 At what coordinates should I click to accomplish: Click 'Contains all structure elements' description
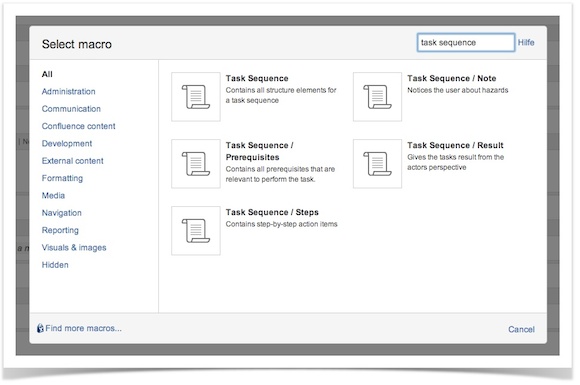click(x=281, y=95)
